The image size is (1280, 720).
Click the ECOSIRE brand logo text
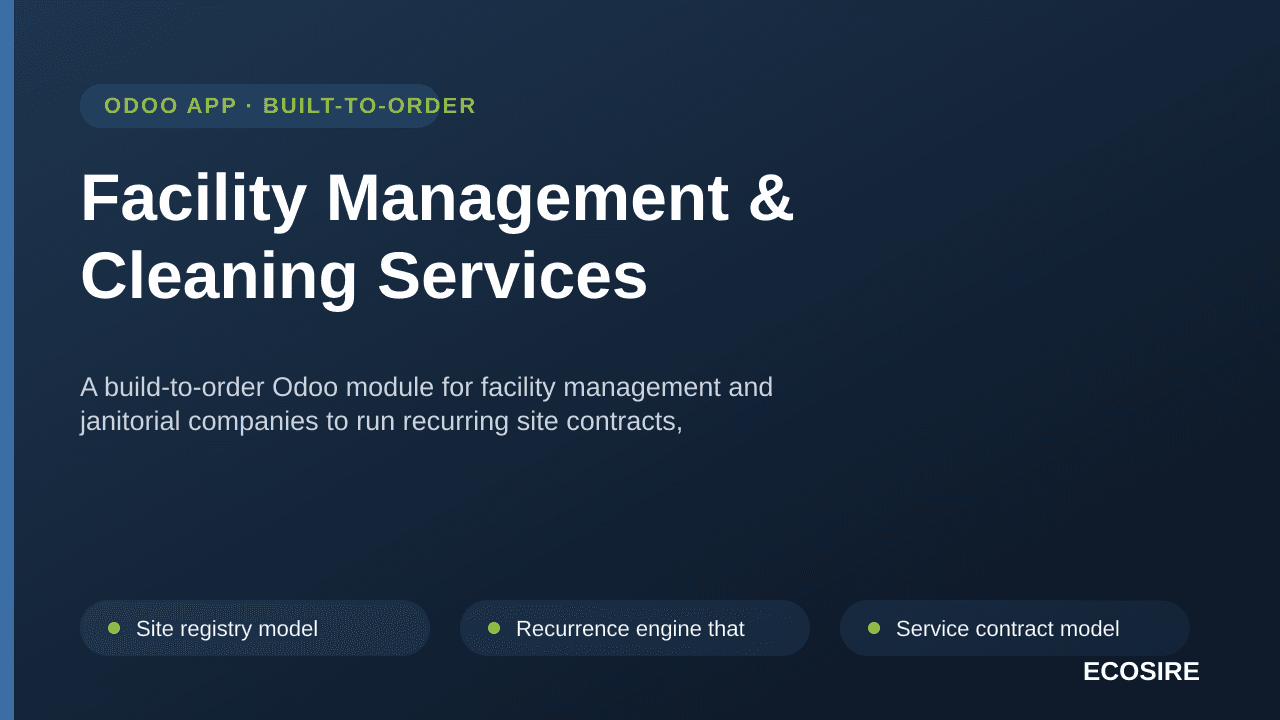click(1141, 672)
